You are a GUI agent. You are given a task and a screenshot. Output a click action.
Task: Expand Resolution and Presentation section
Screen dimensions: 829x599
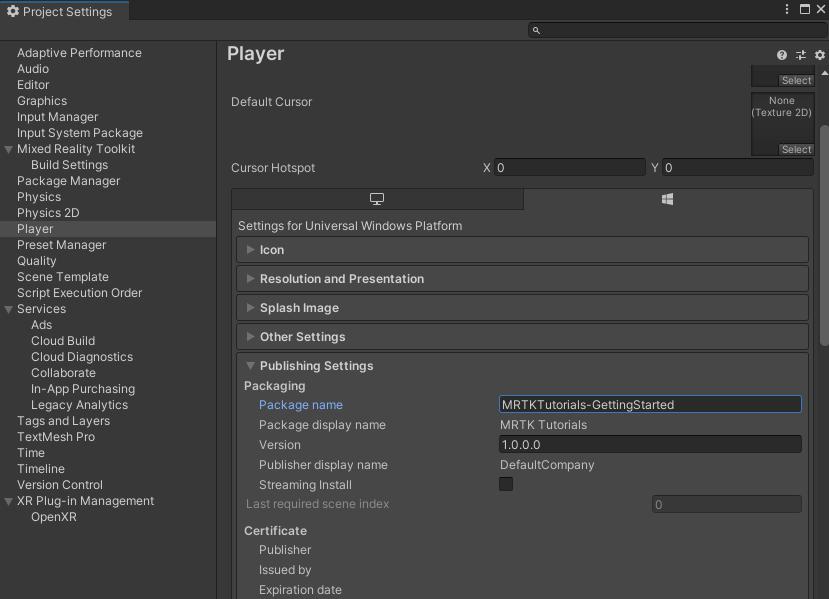(x=522, y=279)
